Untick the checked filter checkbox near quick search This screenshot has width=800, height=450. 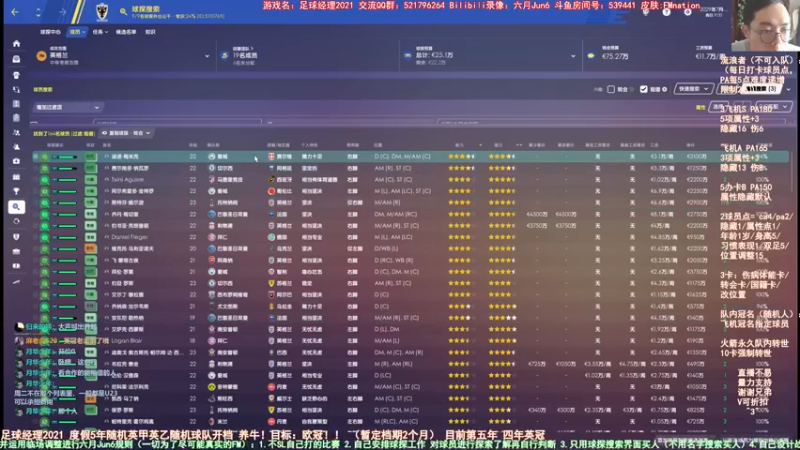tap(643, 89)
